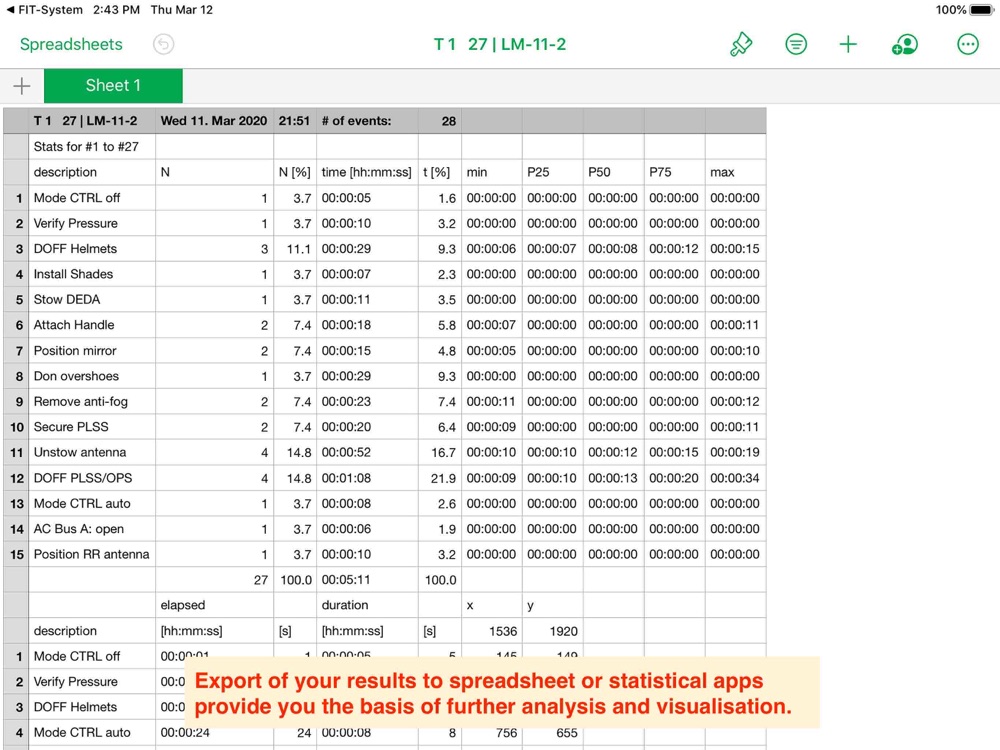Open the Collaborate add-people icon
This screenshot has height=750, width=1000.
[904, 45]
